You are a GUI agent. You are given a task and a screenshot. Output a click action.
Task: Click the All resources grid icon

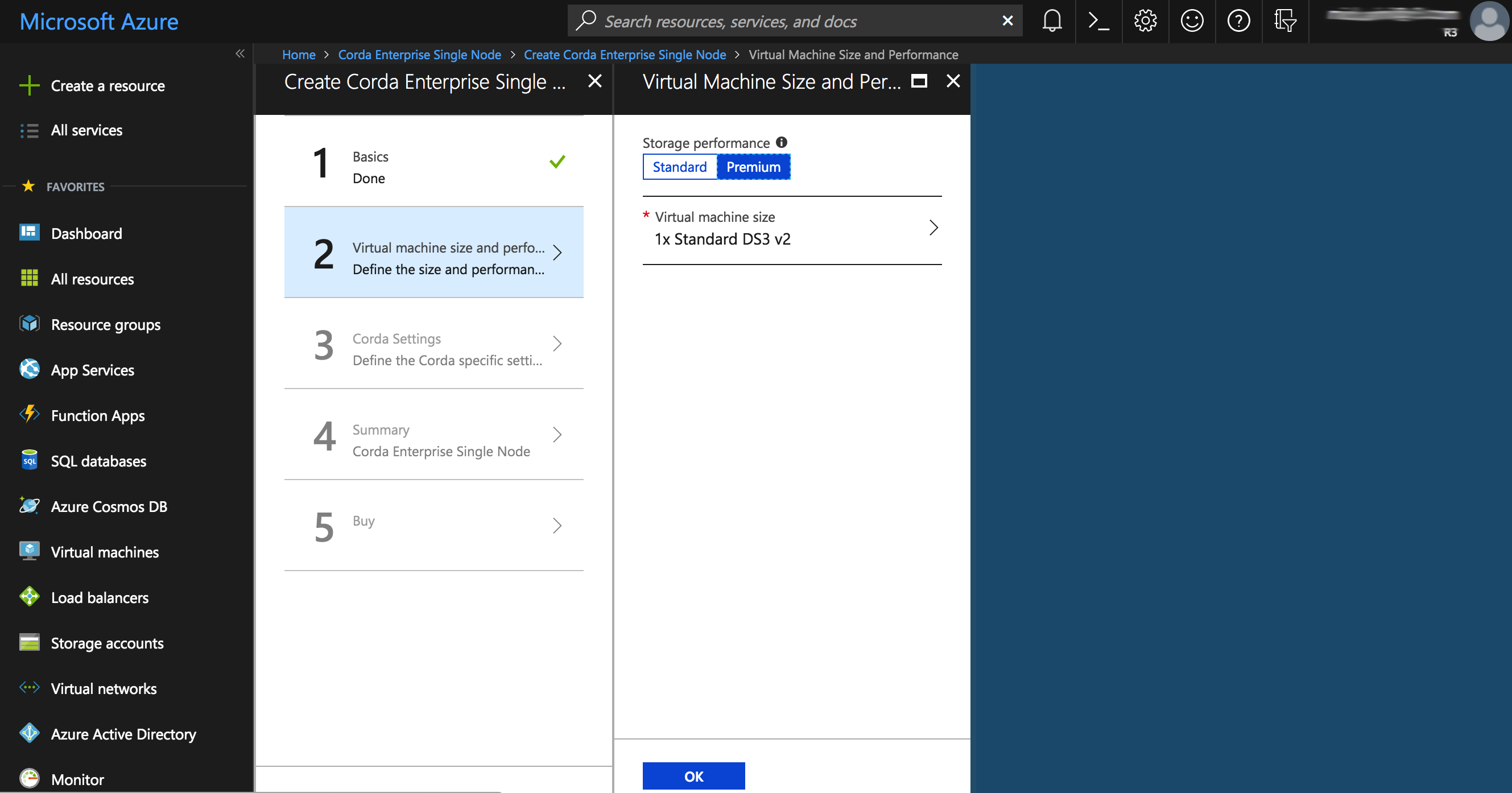tap(30, 278)
